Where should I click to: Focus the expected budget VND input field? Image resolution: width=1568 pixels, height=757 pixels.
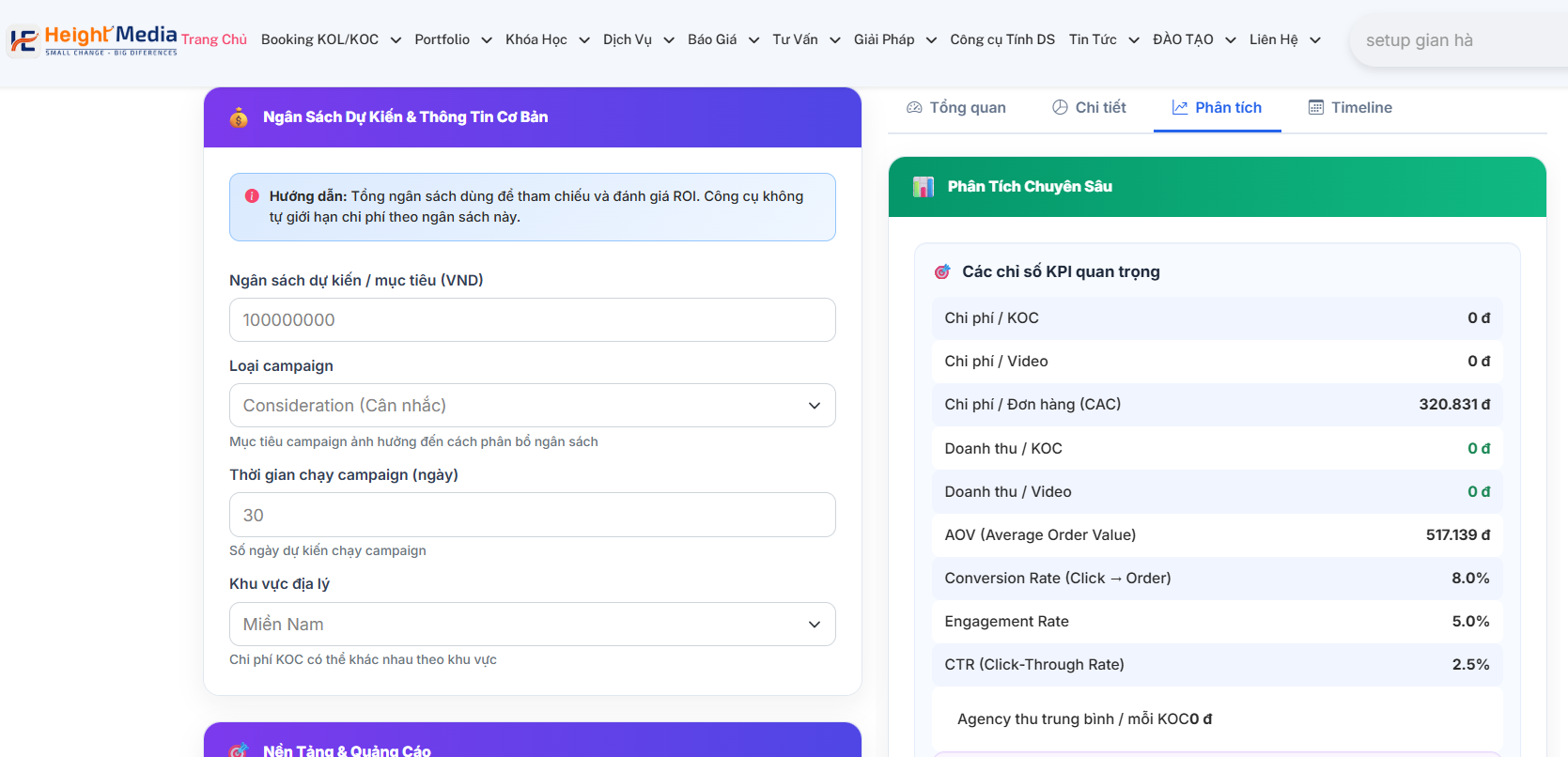pyautogui.click(x=532, y=320)
